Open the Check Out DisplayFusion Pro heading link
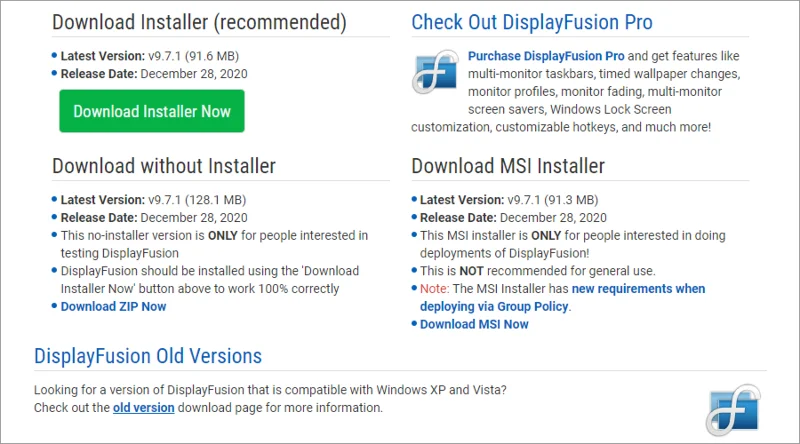 [x=532, y=22]
